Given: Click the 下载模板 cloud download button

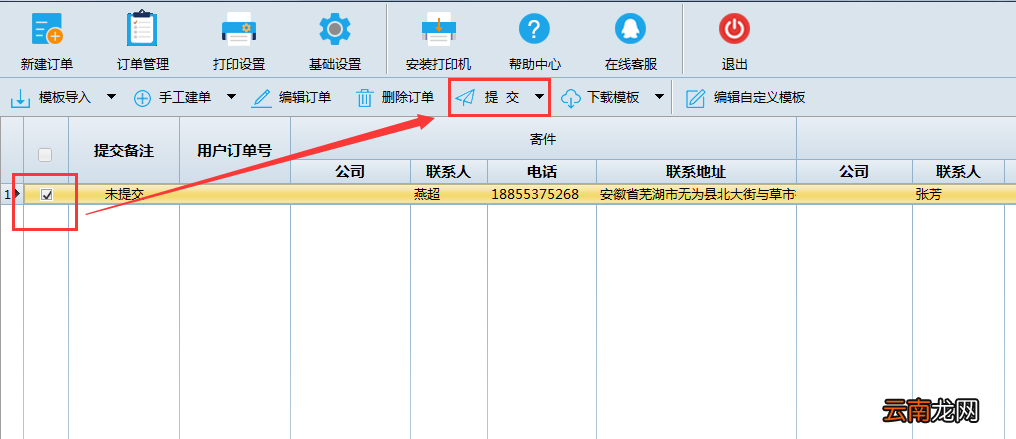Looking at the screenshot, I should click(x=601, y=98).
